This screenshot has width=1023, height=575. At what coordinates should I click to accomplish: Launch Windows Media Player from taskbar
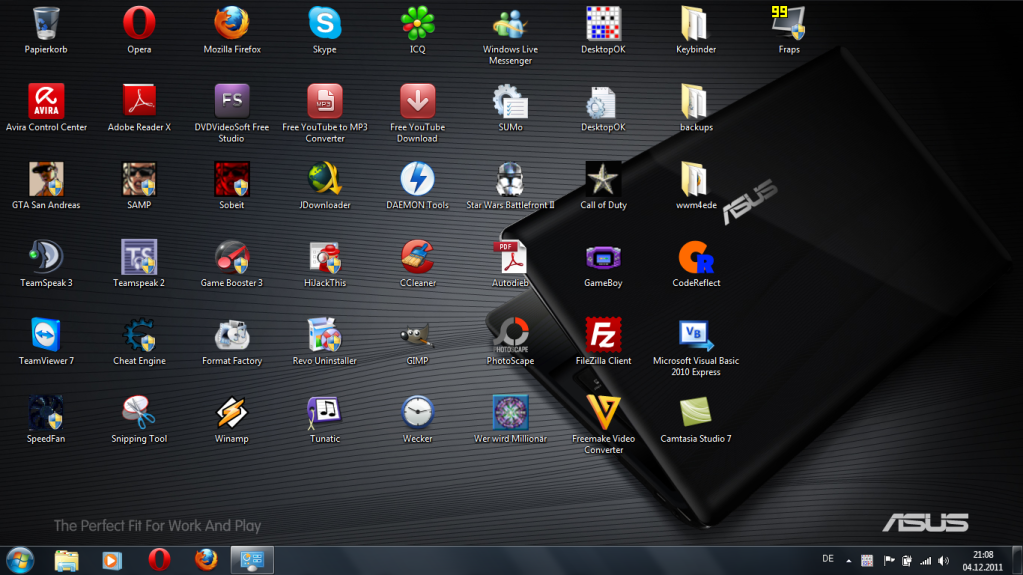point(112,561)
